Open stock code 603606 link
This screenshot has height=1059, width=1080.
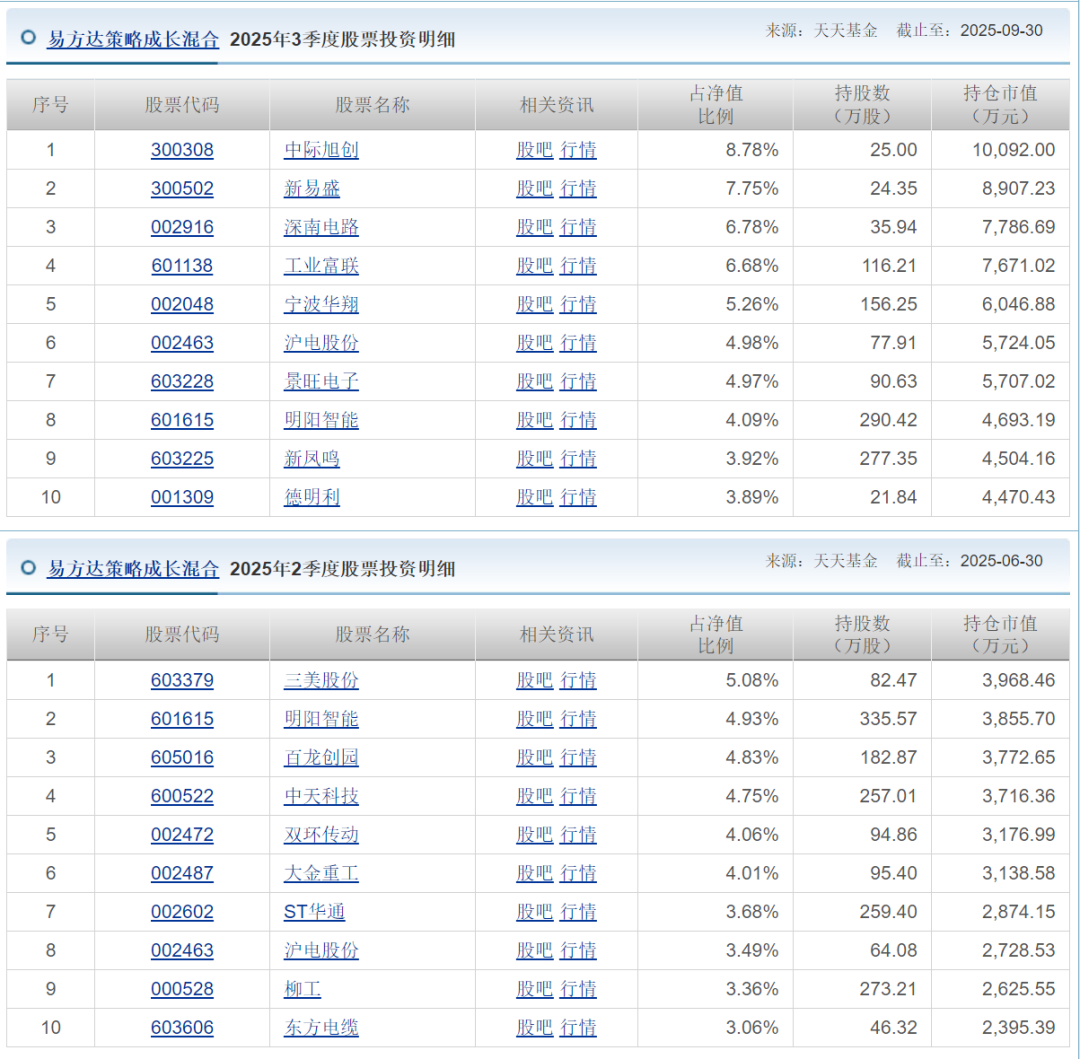(x=182, y=1027)
